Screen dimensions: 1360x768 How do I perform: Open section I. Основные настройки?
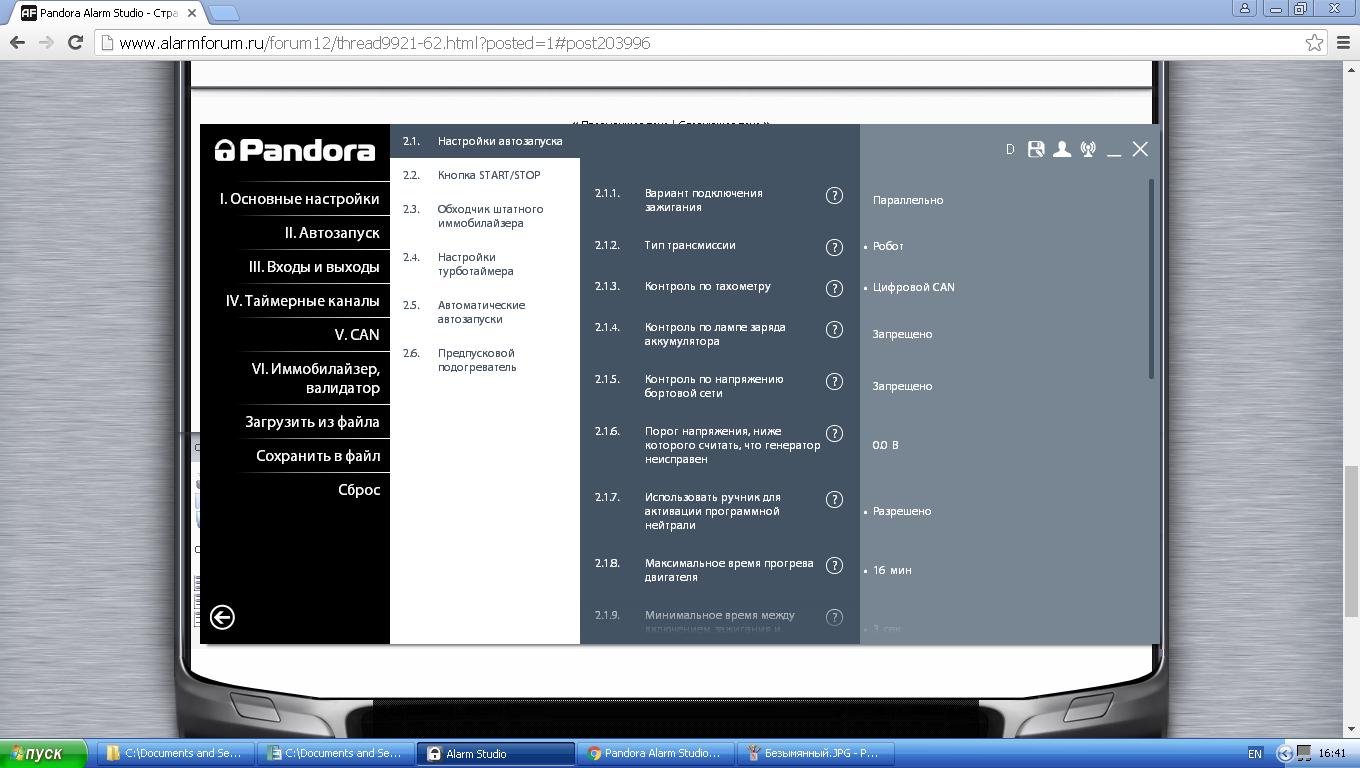point(300,199)
